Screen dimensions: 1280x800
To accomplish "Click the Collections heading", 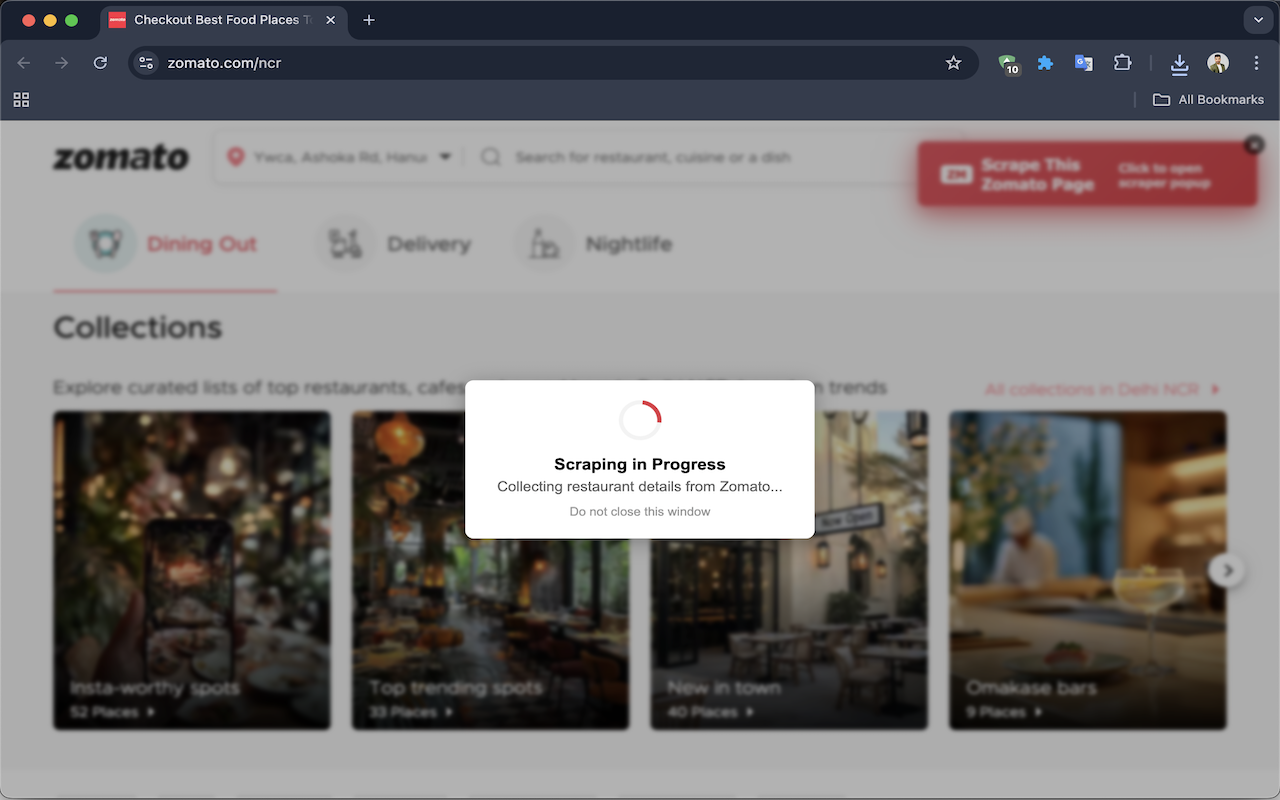I will click(x=138, y=327).
